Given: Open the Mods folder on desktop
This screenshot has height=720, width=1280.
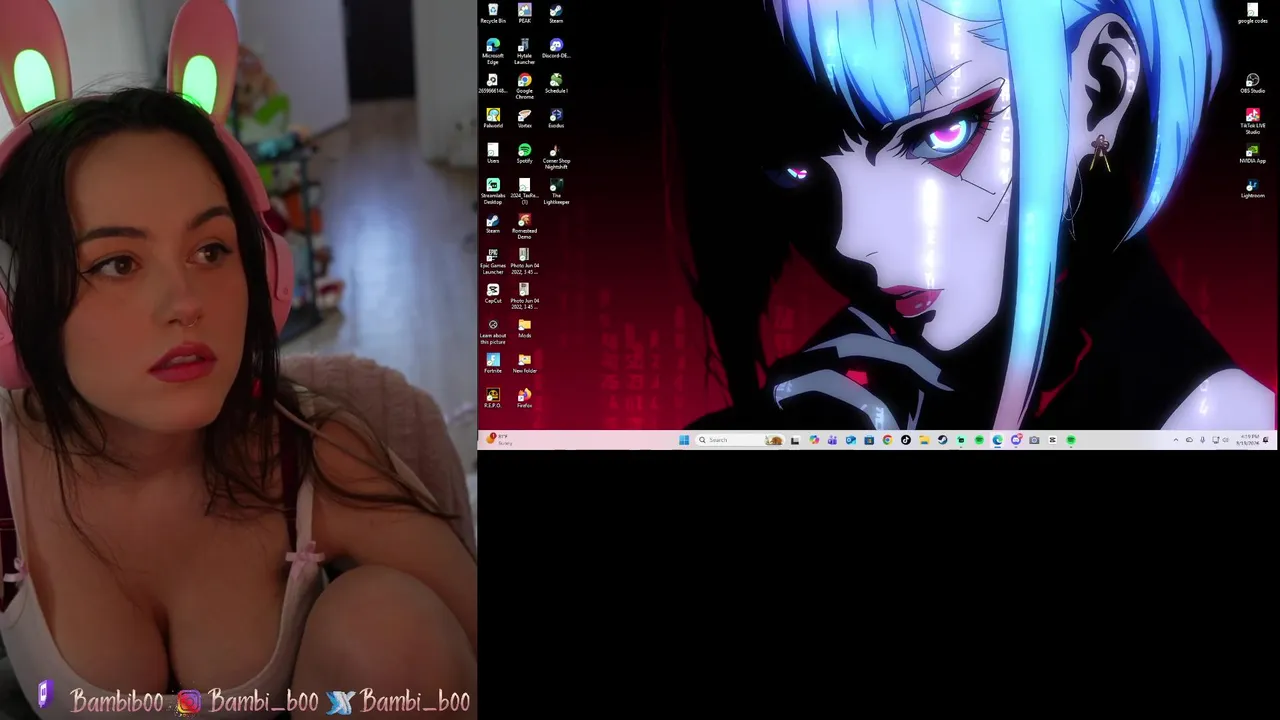Looking at the screenshot, I should point(524,329).
